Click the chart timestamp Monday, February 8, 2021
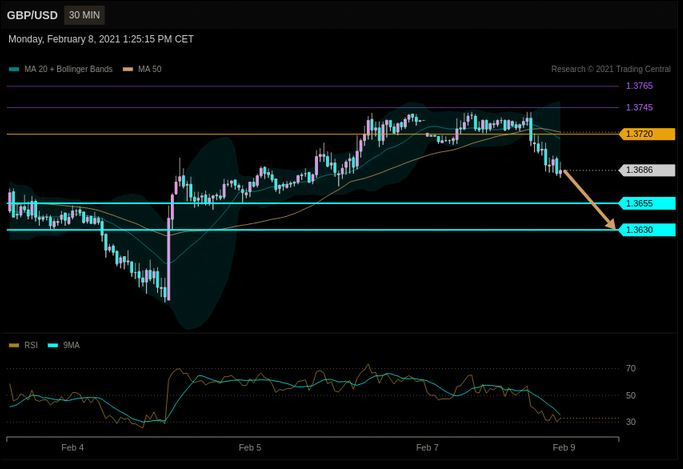The image size is (683, 469). click(101, 39)
